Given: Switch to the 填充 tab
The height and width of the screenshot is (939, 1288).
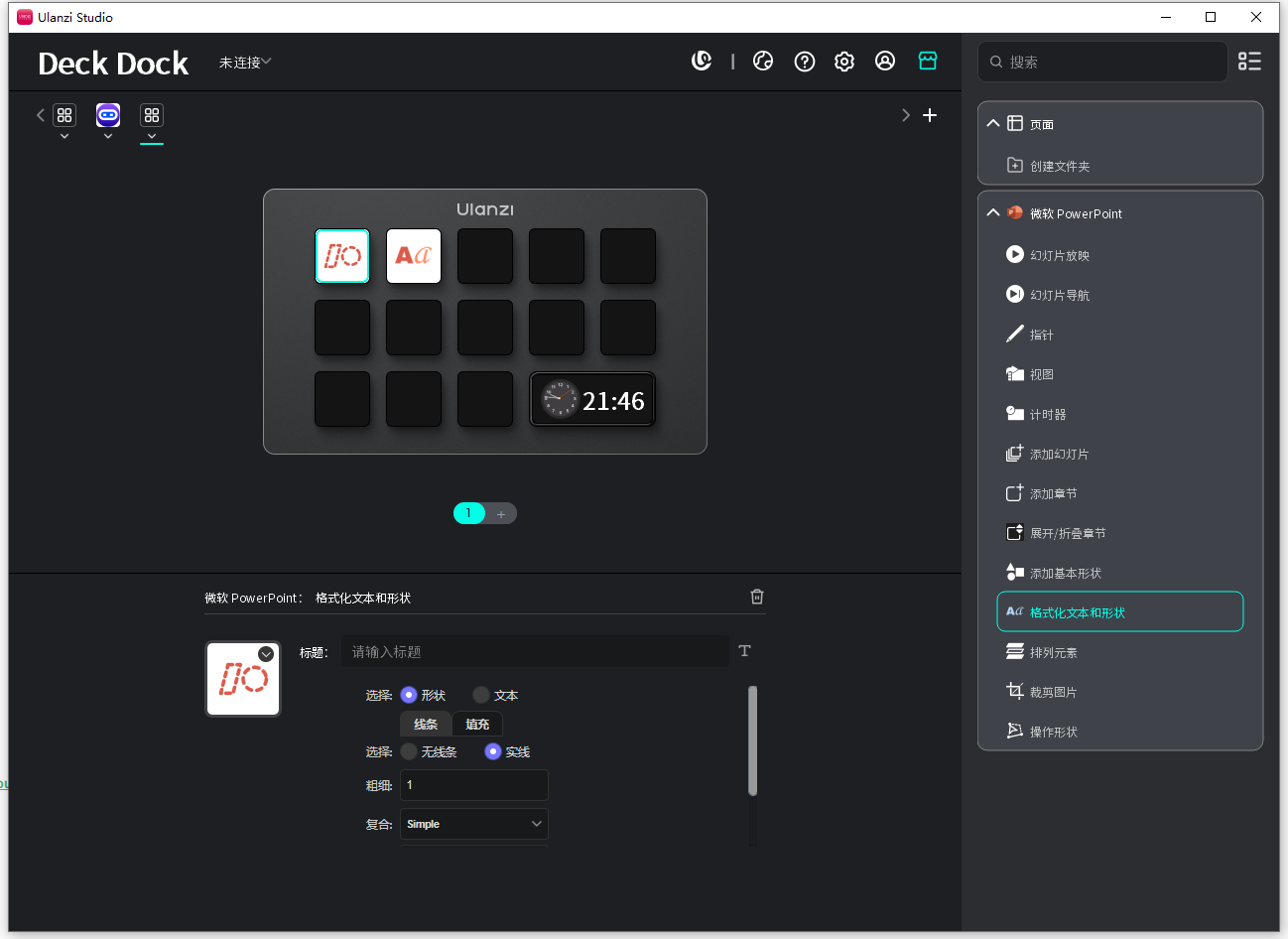Looking at the screenshot, I should coord(477,724).
